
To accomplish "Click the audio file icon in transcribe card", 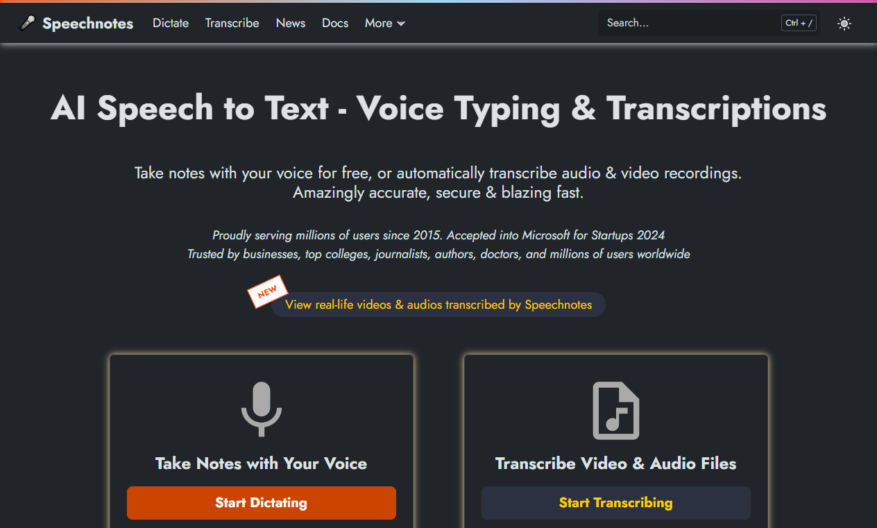I will (616, 411).
